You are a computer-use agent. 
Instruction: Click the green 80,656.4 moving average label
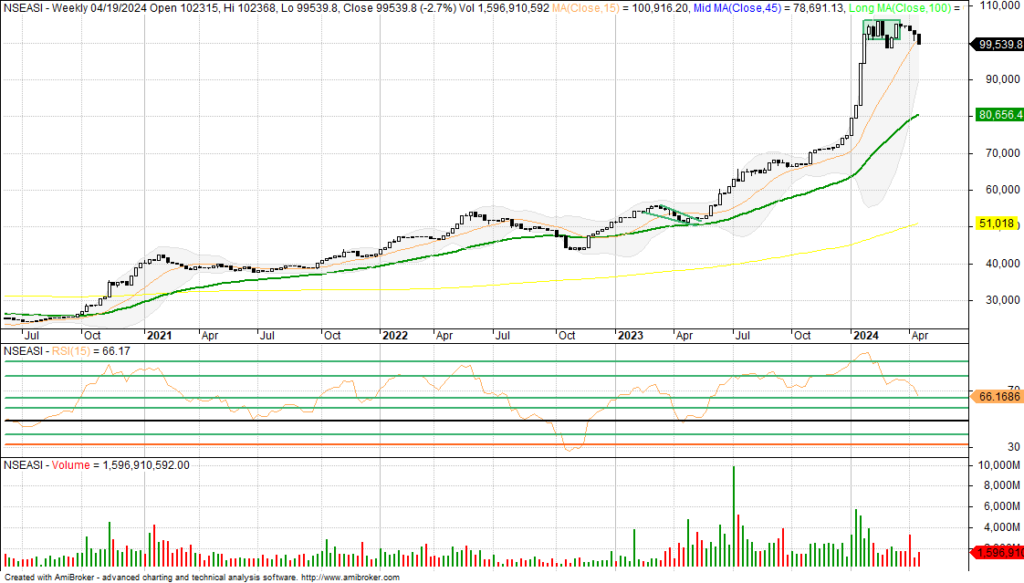(996, 116)
